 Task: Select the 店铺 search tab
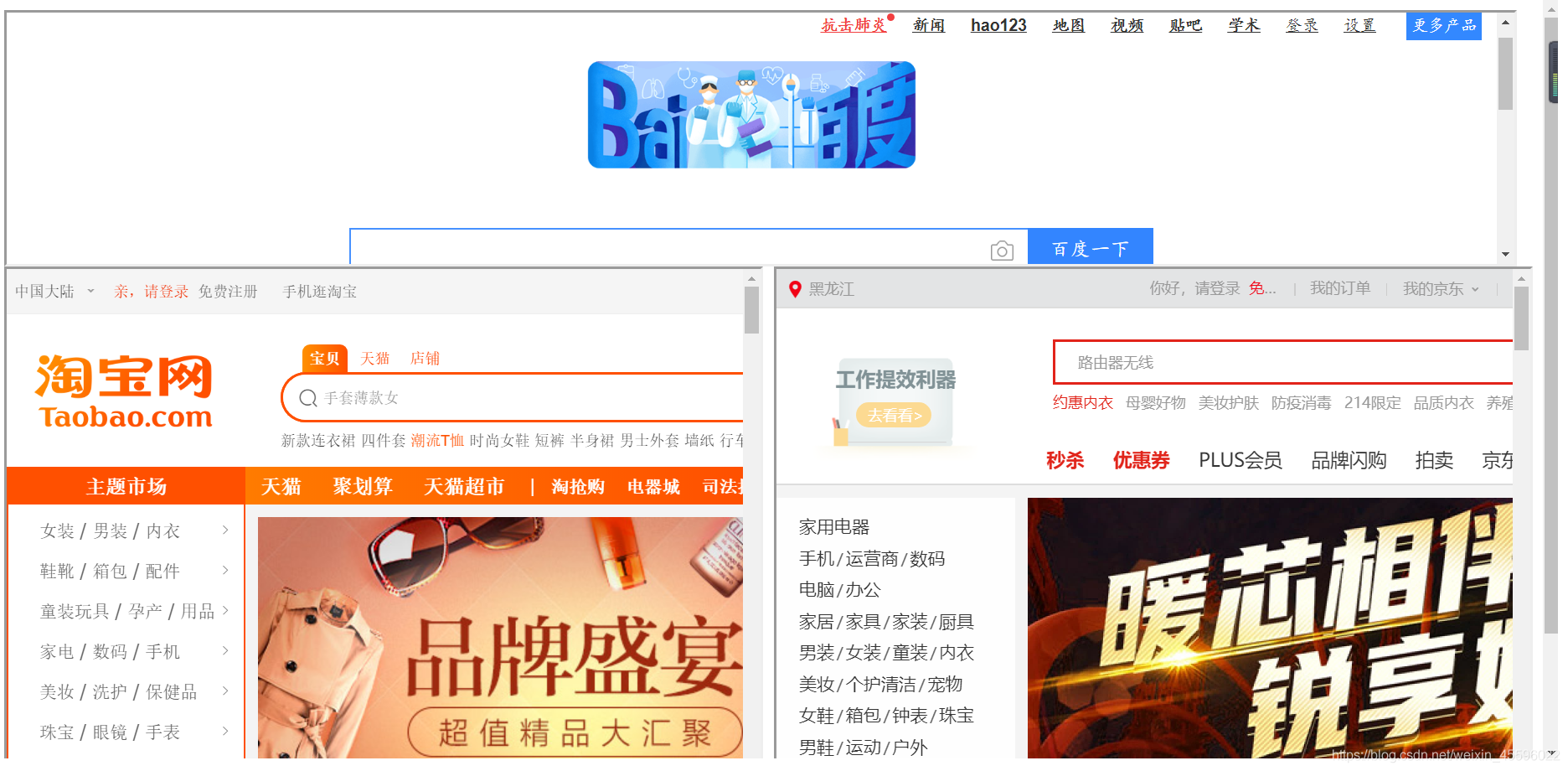[425, 359]
